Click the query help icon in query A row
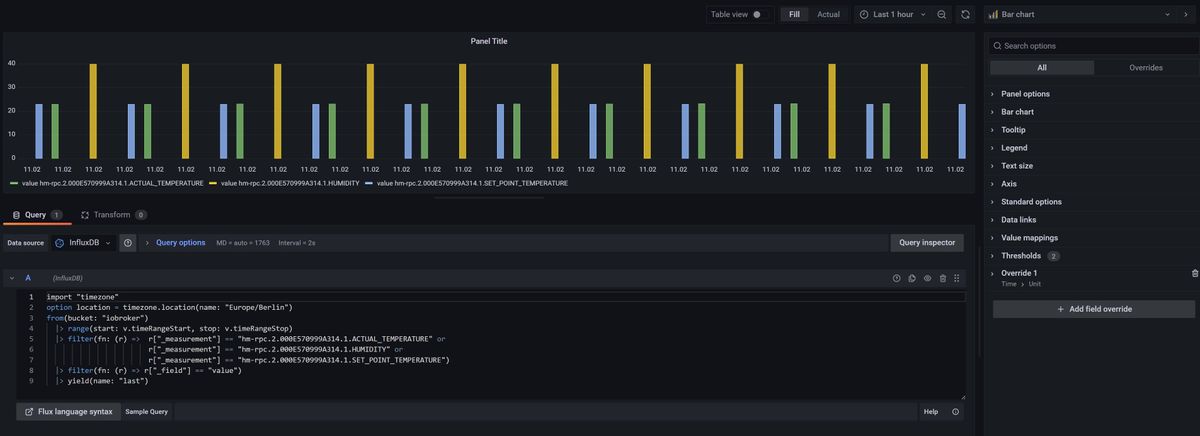The image size is (1200, 436). point(896,278)
